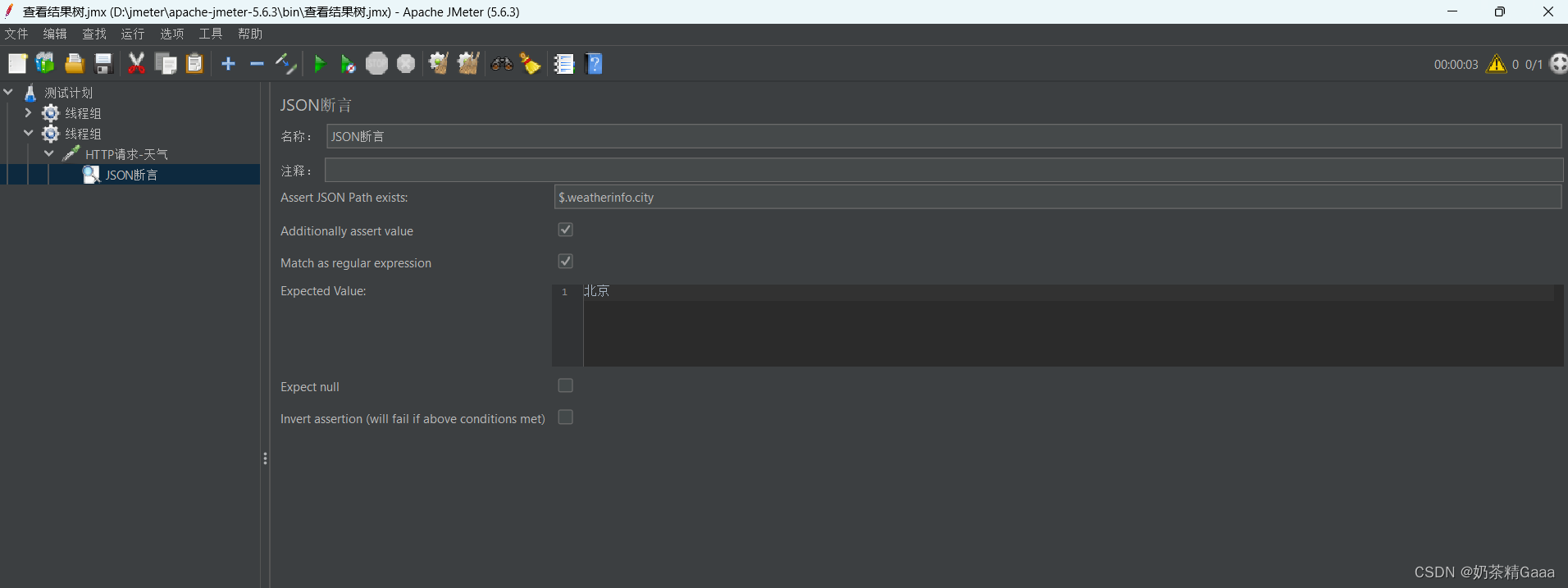Open the 运行 menu
This screenshot has width=1568, height=588.
tap(133, 34)
